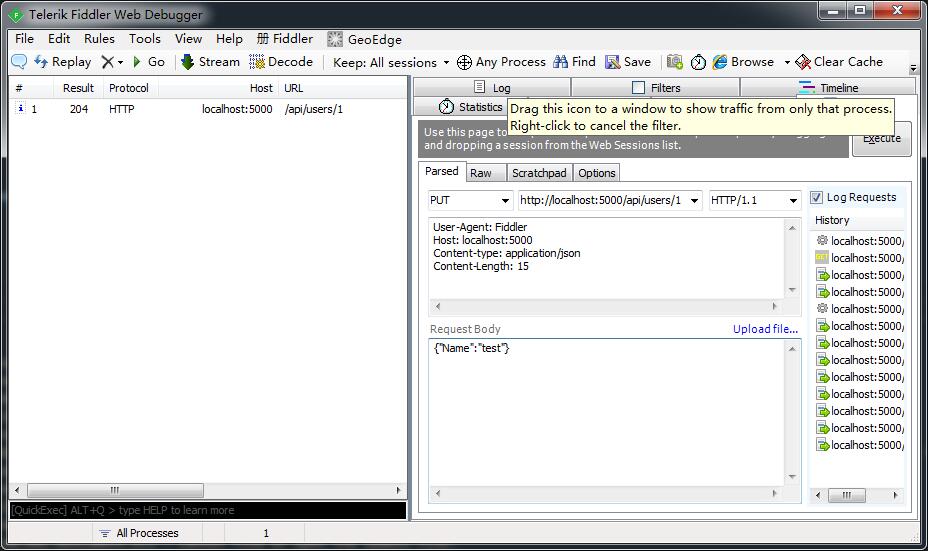
Task: Click request body scroll-down arrow
Action: (x=792, y=477)
